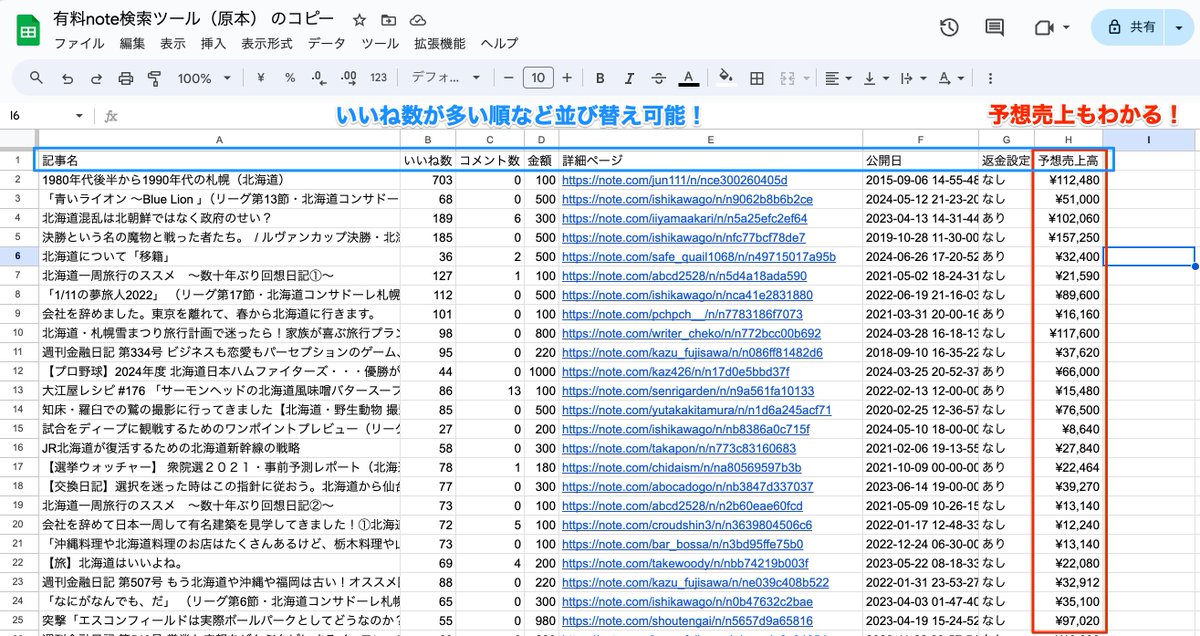Open the text wrapping dropdown

[913, 78]
